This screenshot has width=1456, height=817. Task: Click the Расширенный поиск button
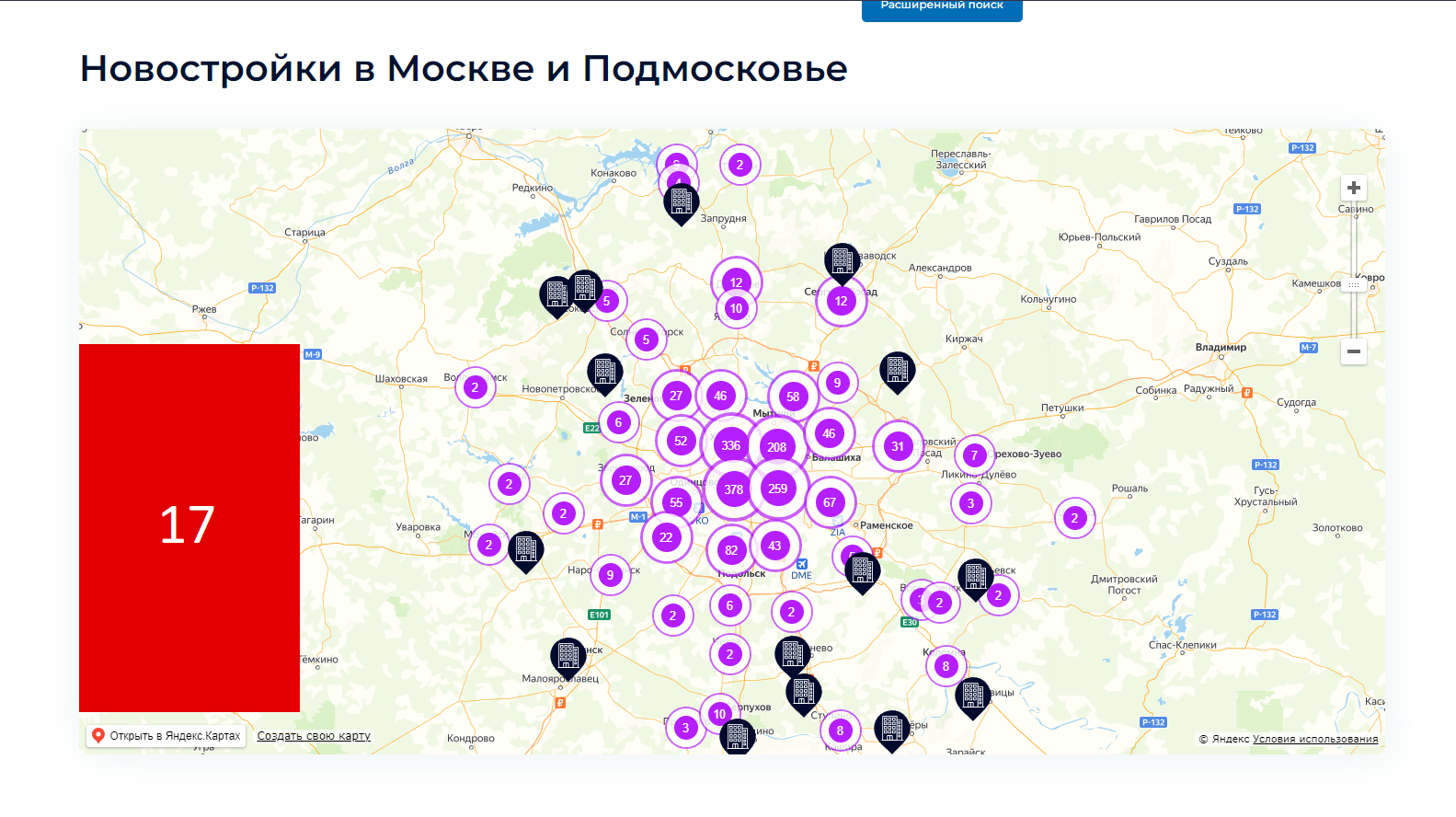(942, 8)
